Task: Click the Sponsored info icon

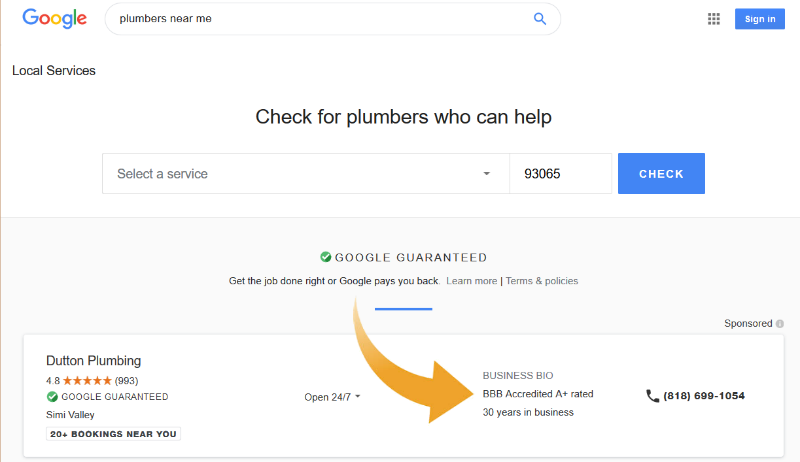Action: pos(780,324)
